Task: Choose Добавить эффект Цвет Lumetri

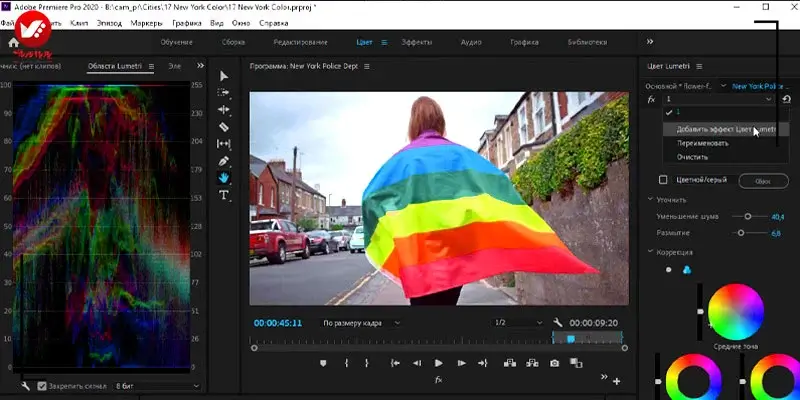Action: pos(726,130)
